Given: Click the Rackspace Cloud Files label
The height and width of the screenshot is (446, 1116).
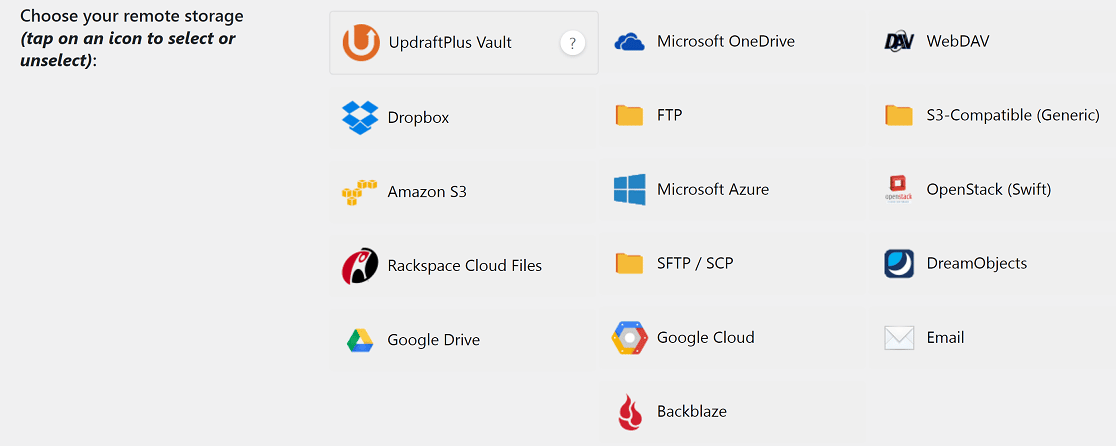Looking at the screenshot, I should [x=465, y=266].
